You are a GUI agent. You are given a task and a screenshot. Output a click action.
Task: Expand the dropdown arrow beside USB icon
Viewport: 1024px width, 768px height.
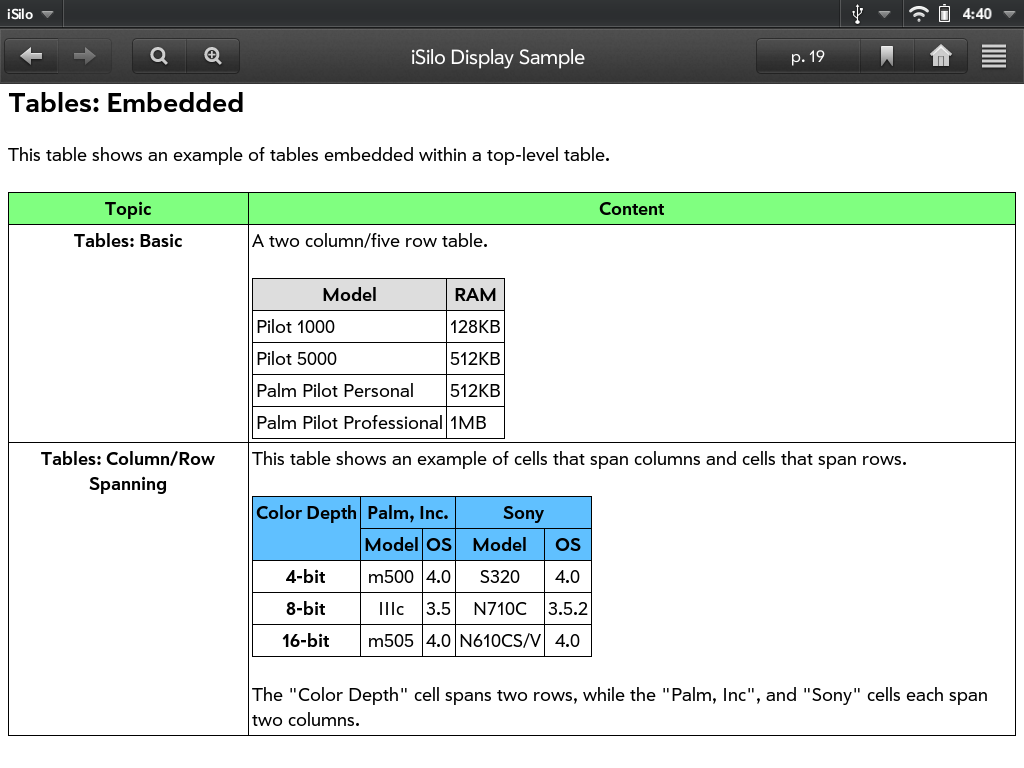pos(884,14)
